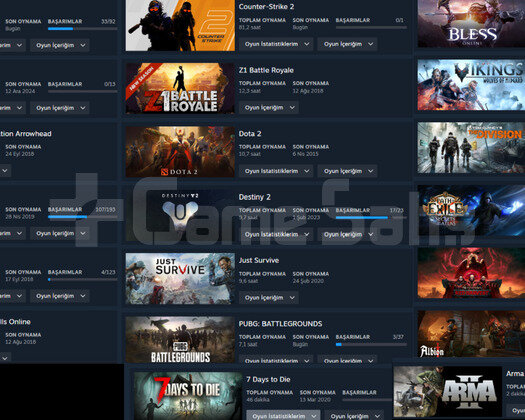Click the Destiny 2 cover image
Screen dimensions: 525x420
[180, 215]
